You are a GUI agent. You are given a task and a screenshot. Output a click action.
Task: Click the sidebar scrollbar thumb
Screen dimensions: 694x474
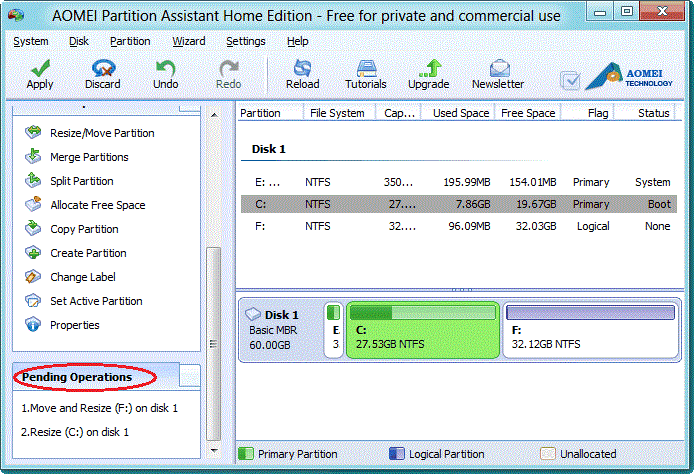214,344
